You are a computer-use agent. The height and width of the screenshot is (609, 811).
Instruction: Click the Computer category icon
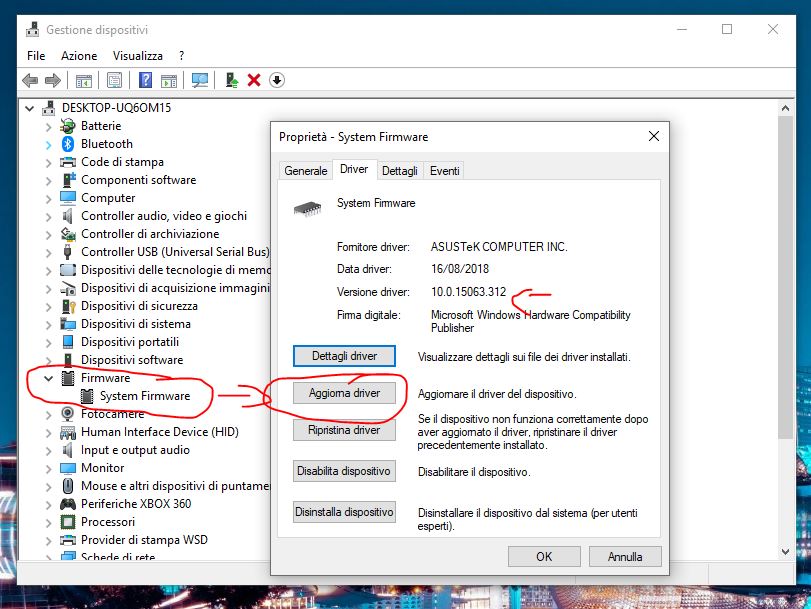(68, 198)
